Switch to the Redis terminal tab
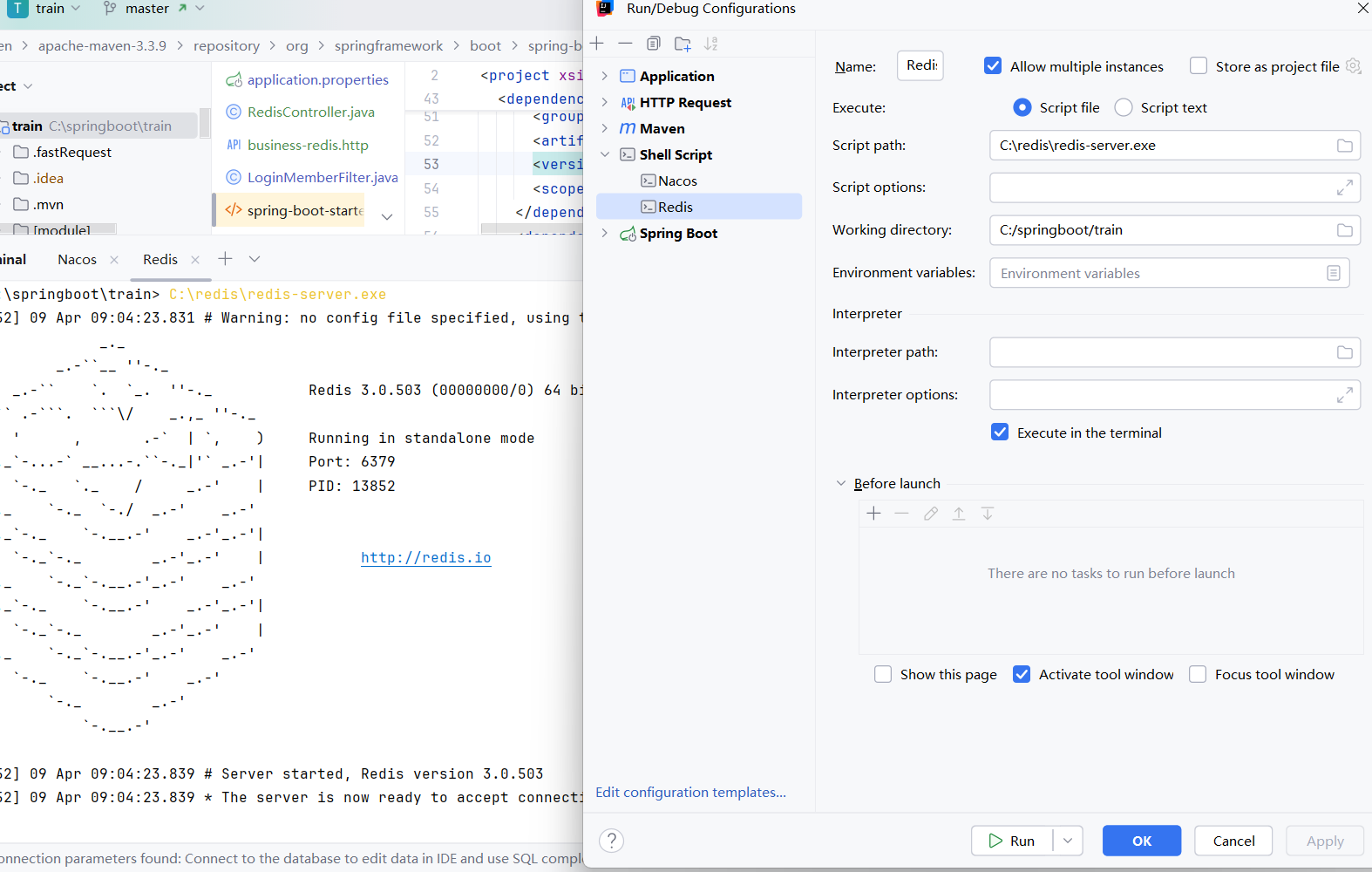This screenshot has height=872, width=1372. [160, 260]
